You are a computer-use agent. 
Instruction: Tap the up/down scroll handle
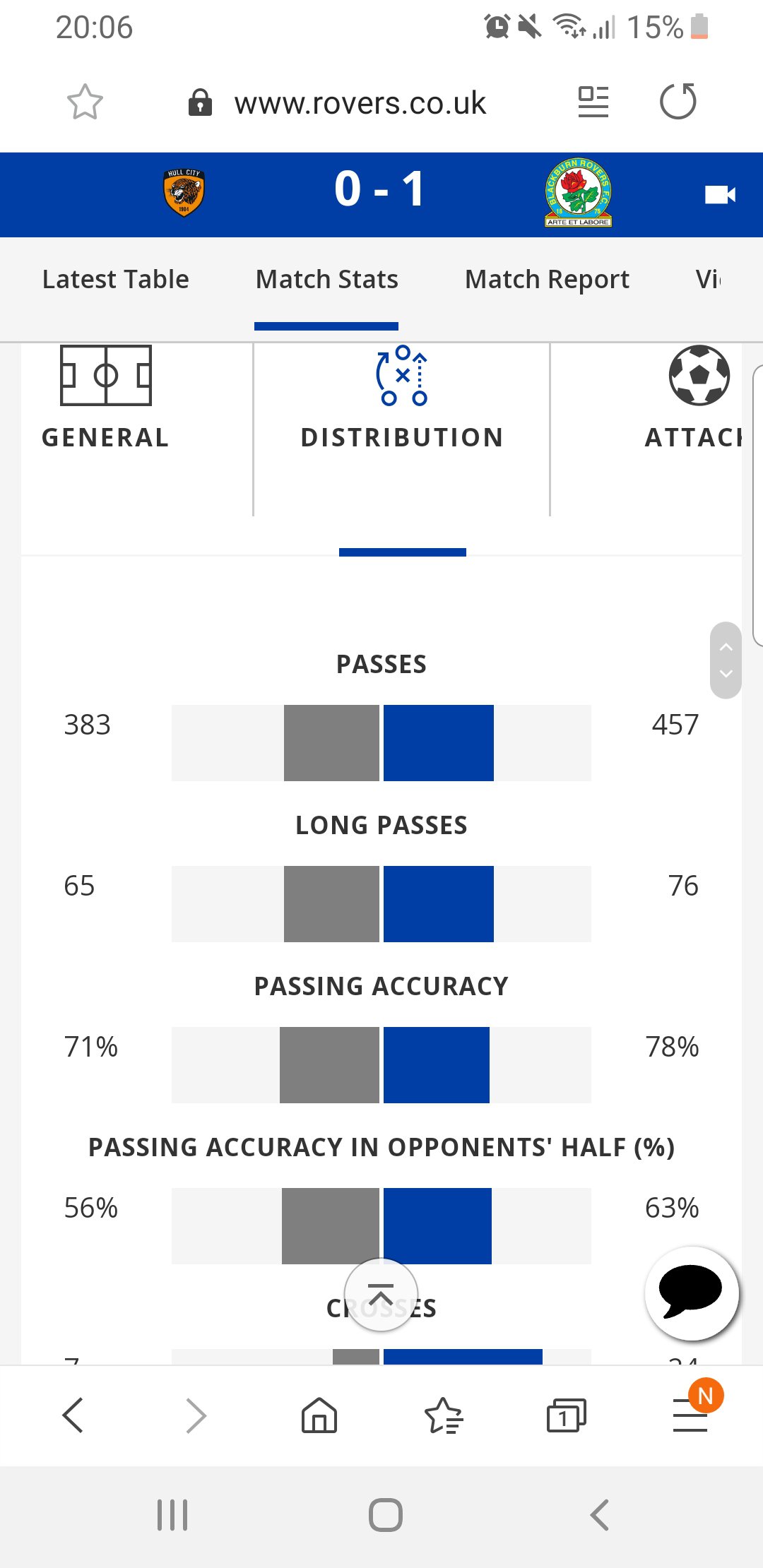pos(726,660)
